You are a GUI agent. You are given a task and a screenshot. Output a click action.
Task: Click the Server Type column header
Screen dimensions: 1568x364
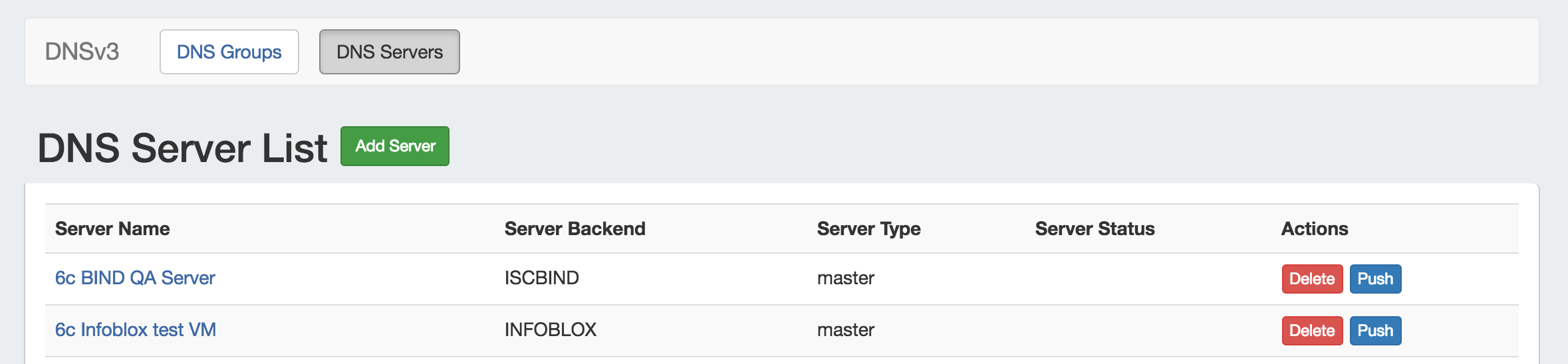(x=868, y=228)
